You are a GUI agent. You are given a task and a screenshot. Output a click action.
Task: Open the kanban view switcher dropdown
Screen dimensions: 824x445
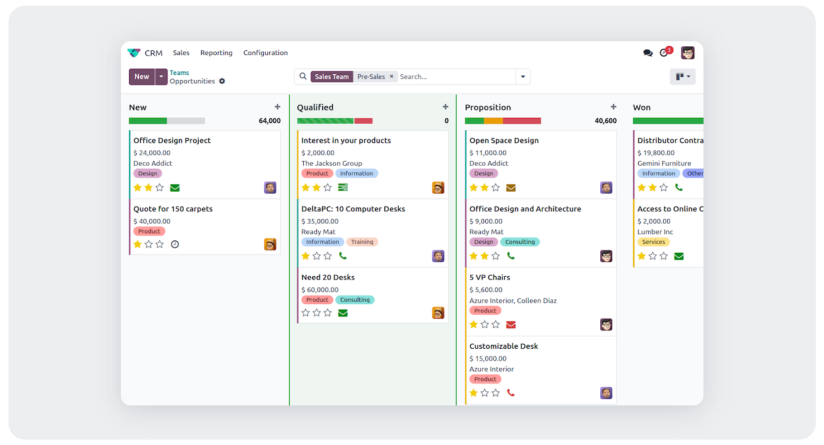pyautogui.click(x=683, y=77)
